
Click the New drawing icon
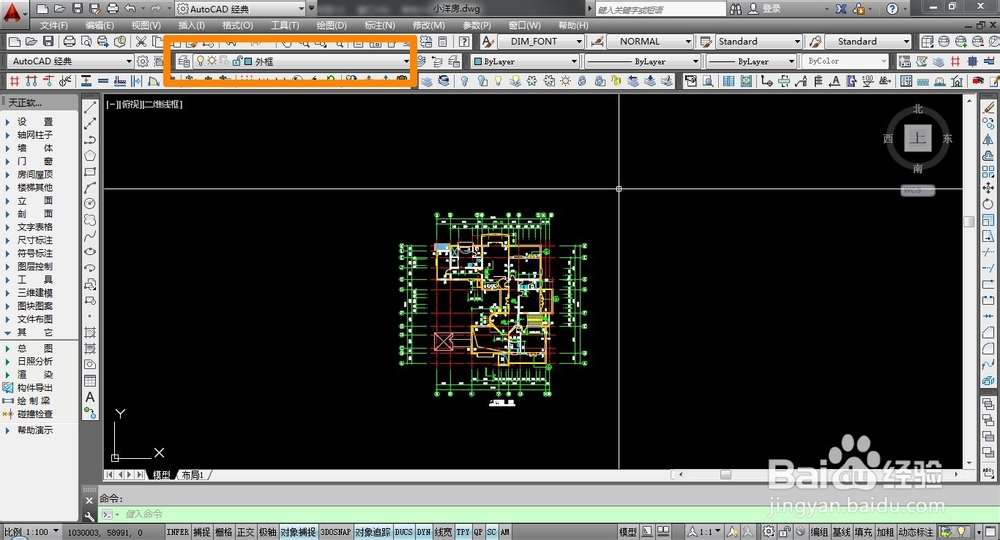tap(14, 41)
